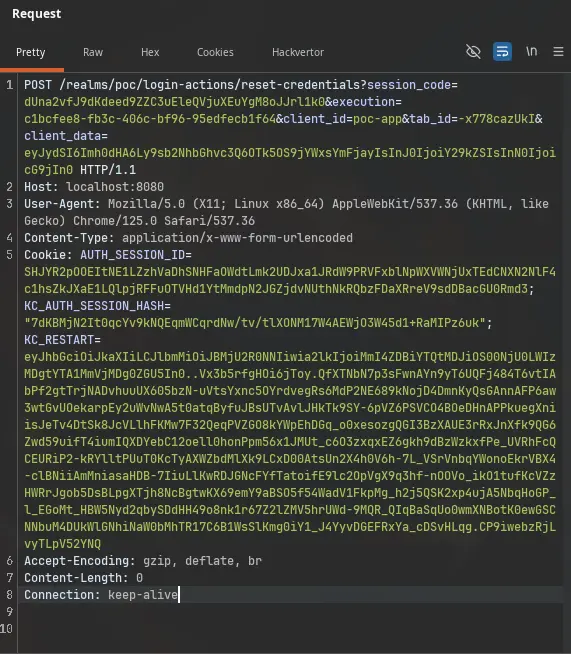Open the Hex tab
The image size is (571, 654).
pyautogui.click(x=150, y=52)
